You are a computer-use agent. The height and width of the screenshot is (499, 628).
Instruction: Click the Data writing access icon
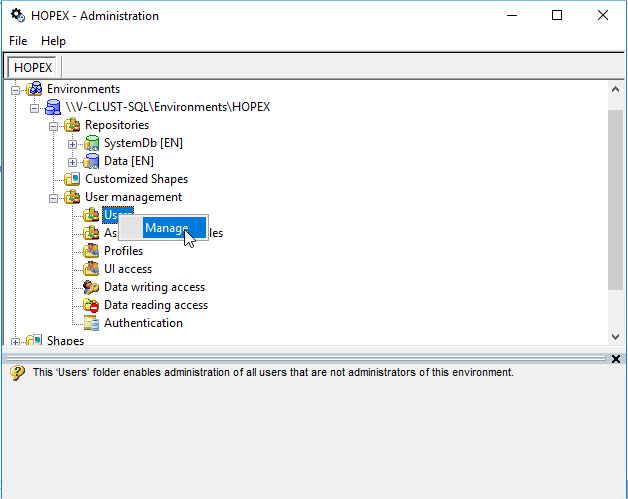click(92, 287)
